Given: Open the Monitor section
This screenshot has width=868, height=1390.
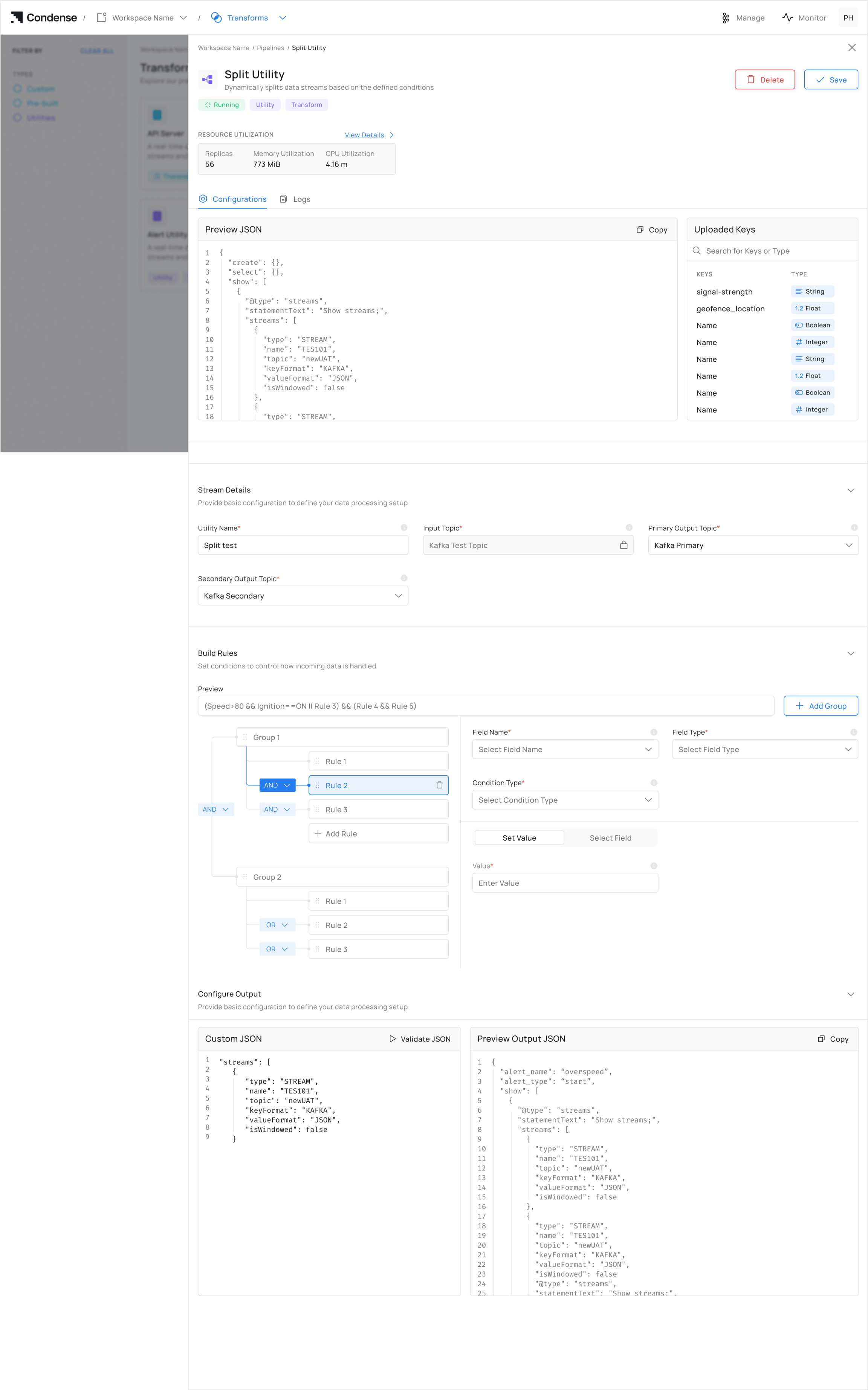Looking at the screenshot, I should click(804, 18).
